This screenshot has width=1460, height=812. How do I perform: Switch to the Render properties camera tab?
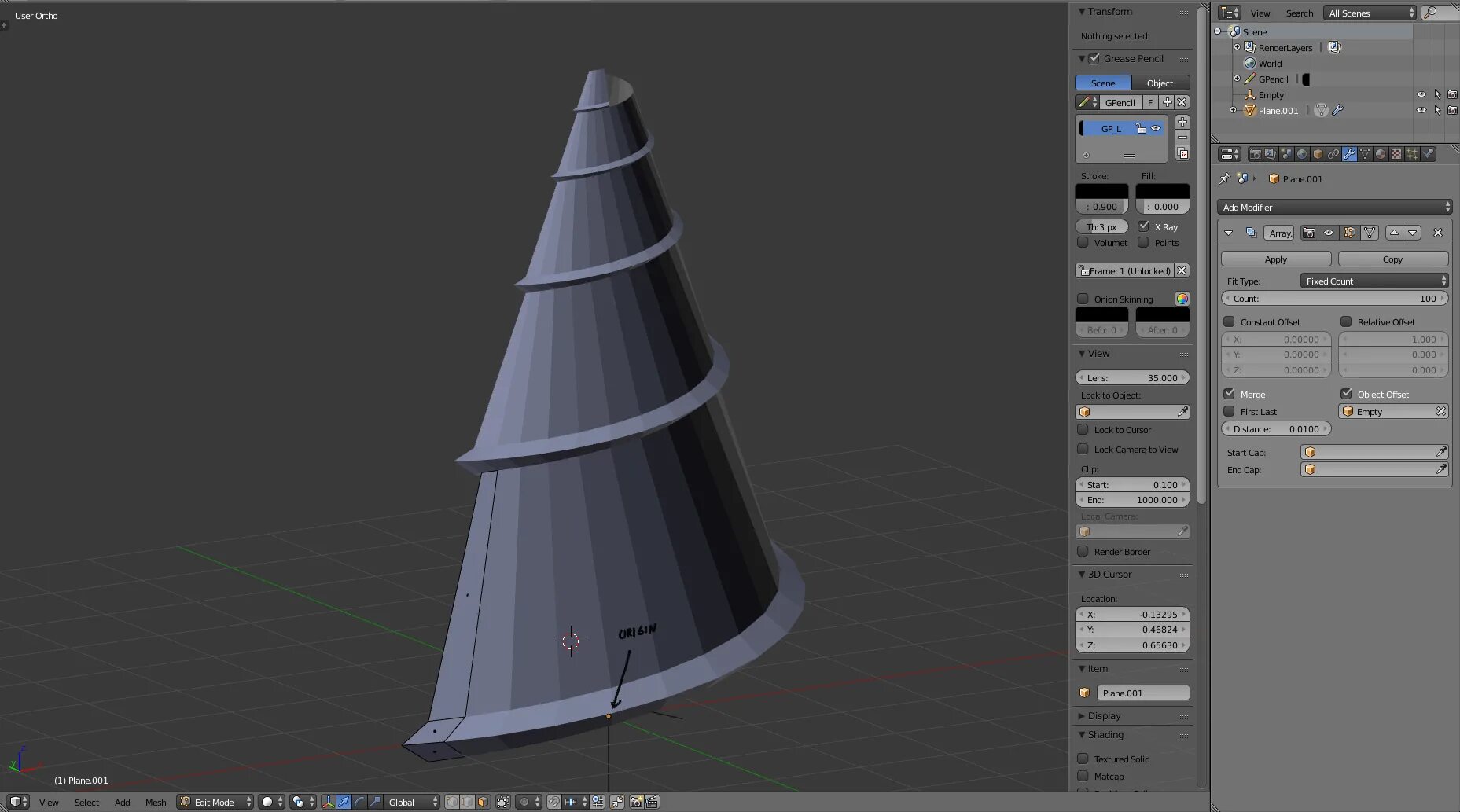[1255, 154]
